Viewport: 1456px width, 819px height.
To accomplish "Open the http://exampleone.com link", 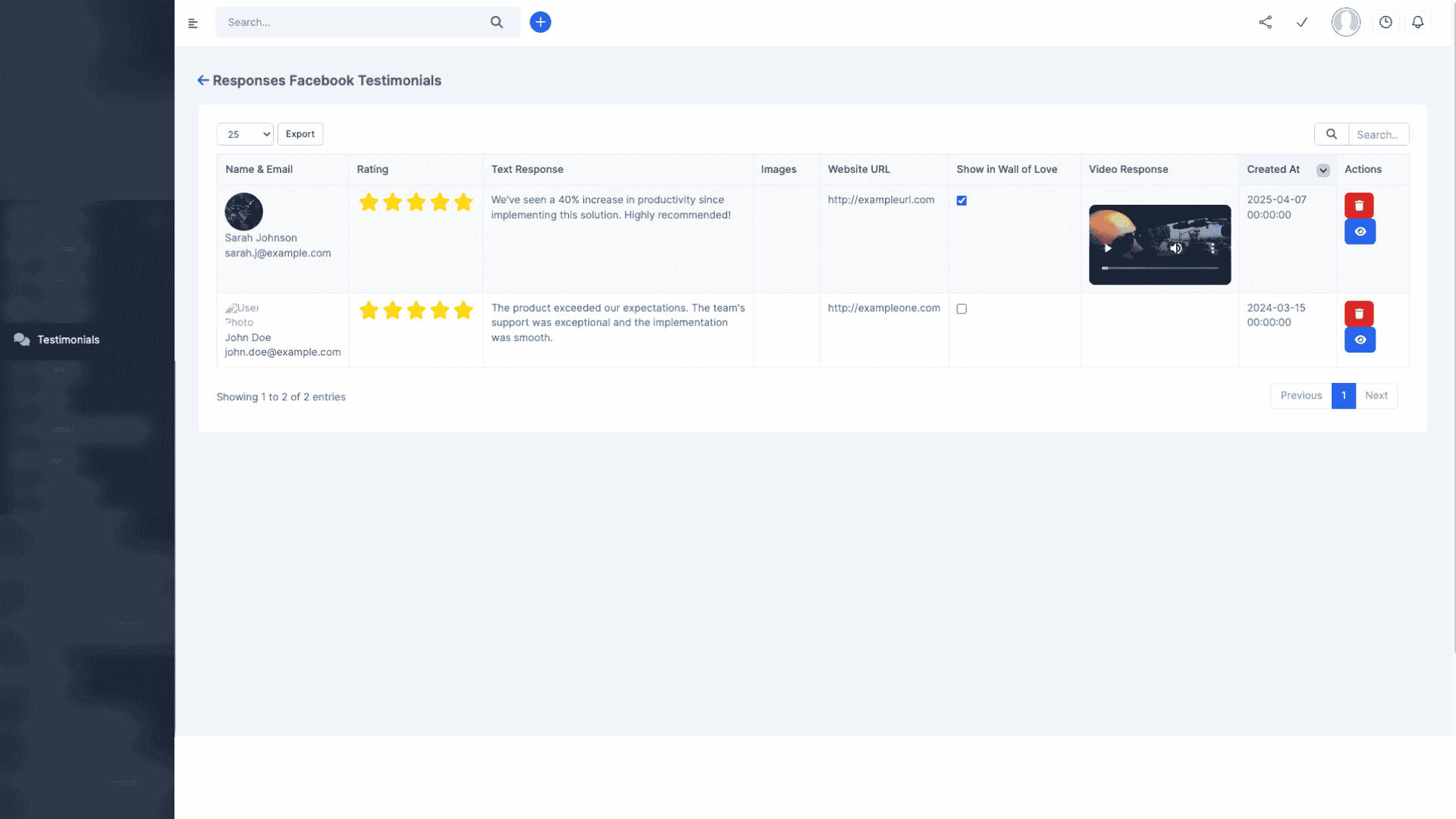I will (883, 308).
